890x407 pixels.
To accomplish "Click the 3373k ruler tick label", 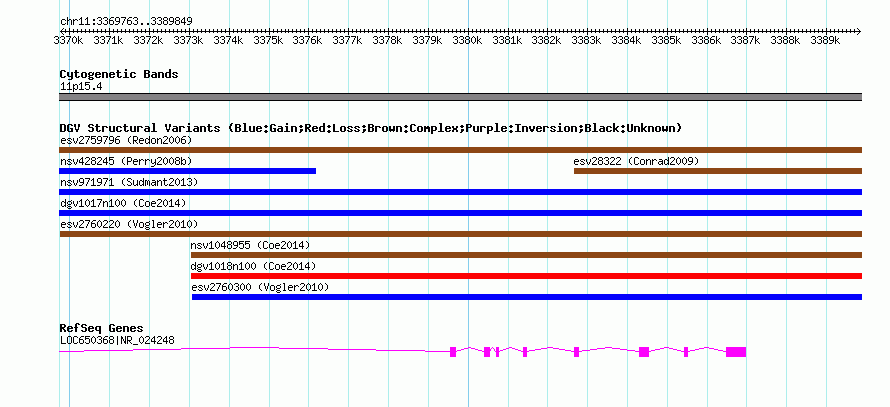I will (188, 40).
